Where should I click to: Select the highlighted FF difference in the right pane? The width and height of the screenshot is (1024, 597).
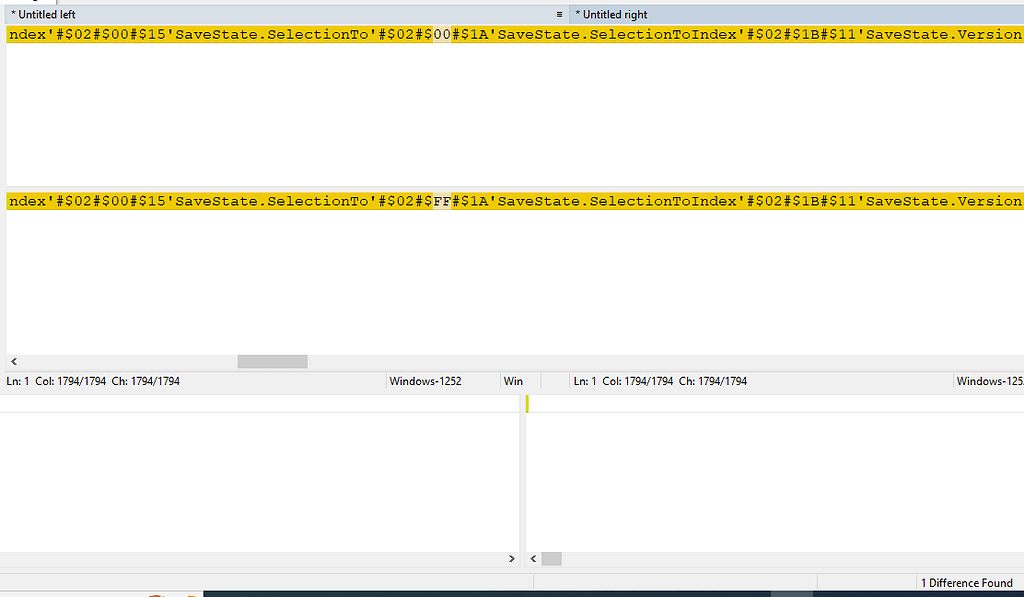440,200
